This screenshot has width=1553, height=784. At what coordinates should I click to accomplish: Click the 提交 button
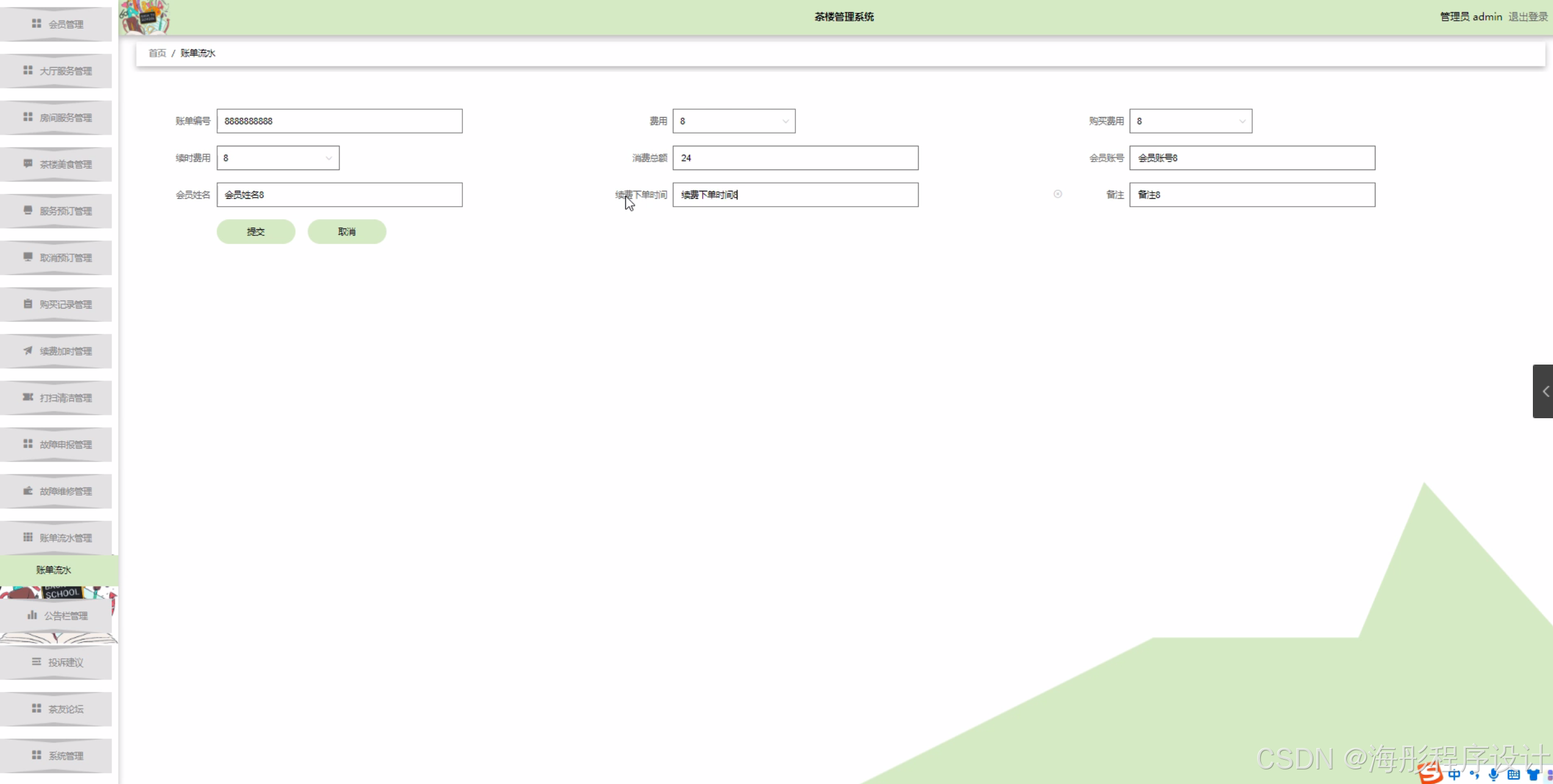pos(256,232)
